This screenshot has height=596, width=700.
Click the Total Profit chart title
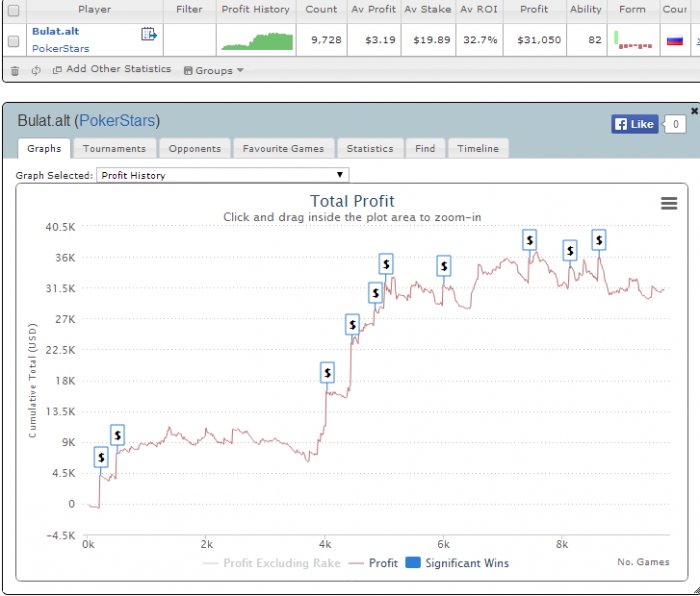coord(352,201)
